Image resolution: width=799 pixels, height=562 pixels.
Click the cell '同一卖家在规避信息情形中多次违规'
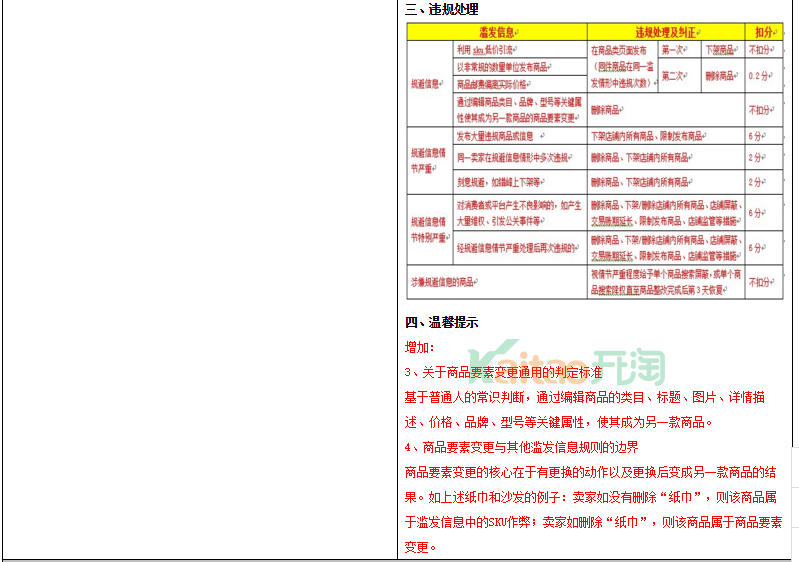point(520,157)
